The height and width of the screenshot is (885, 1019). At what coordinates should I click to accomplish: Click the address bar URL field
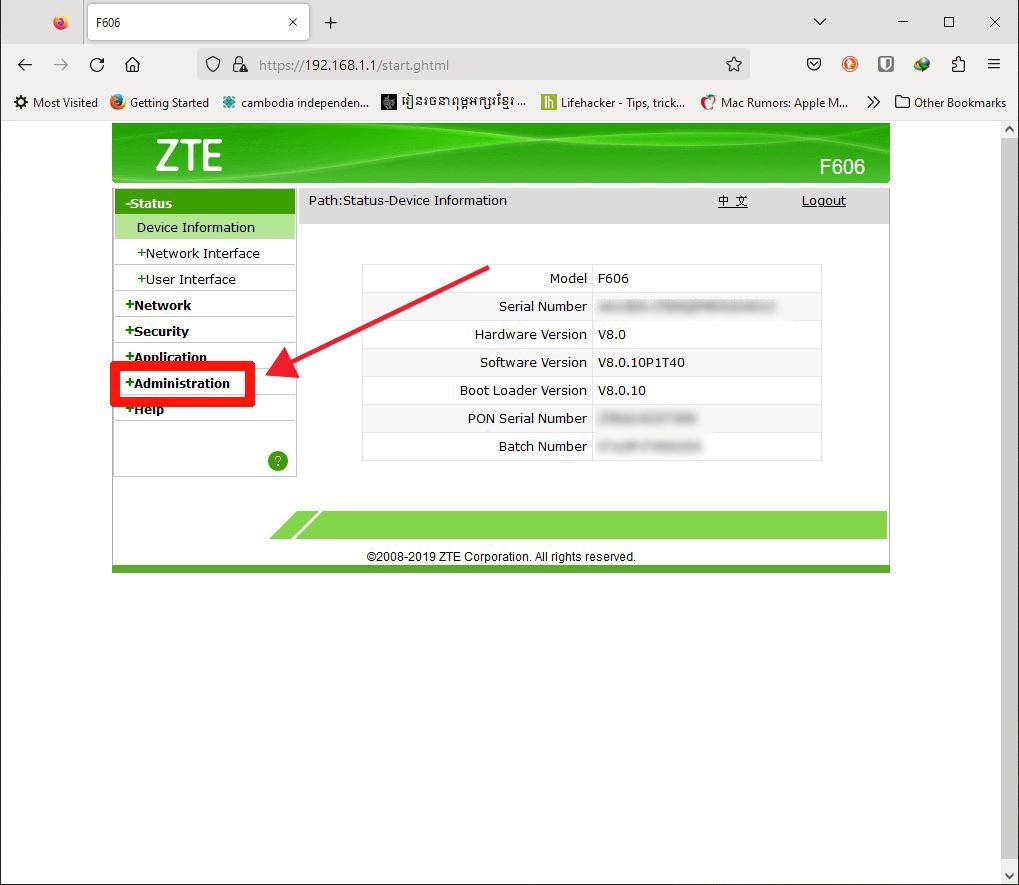473,64
